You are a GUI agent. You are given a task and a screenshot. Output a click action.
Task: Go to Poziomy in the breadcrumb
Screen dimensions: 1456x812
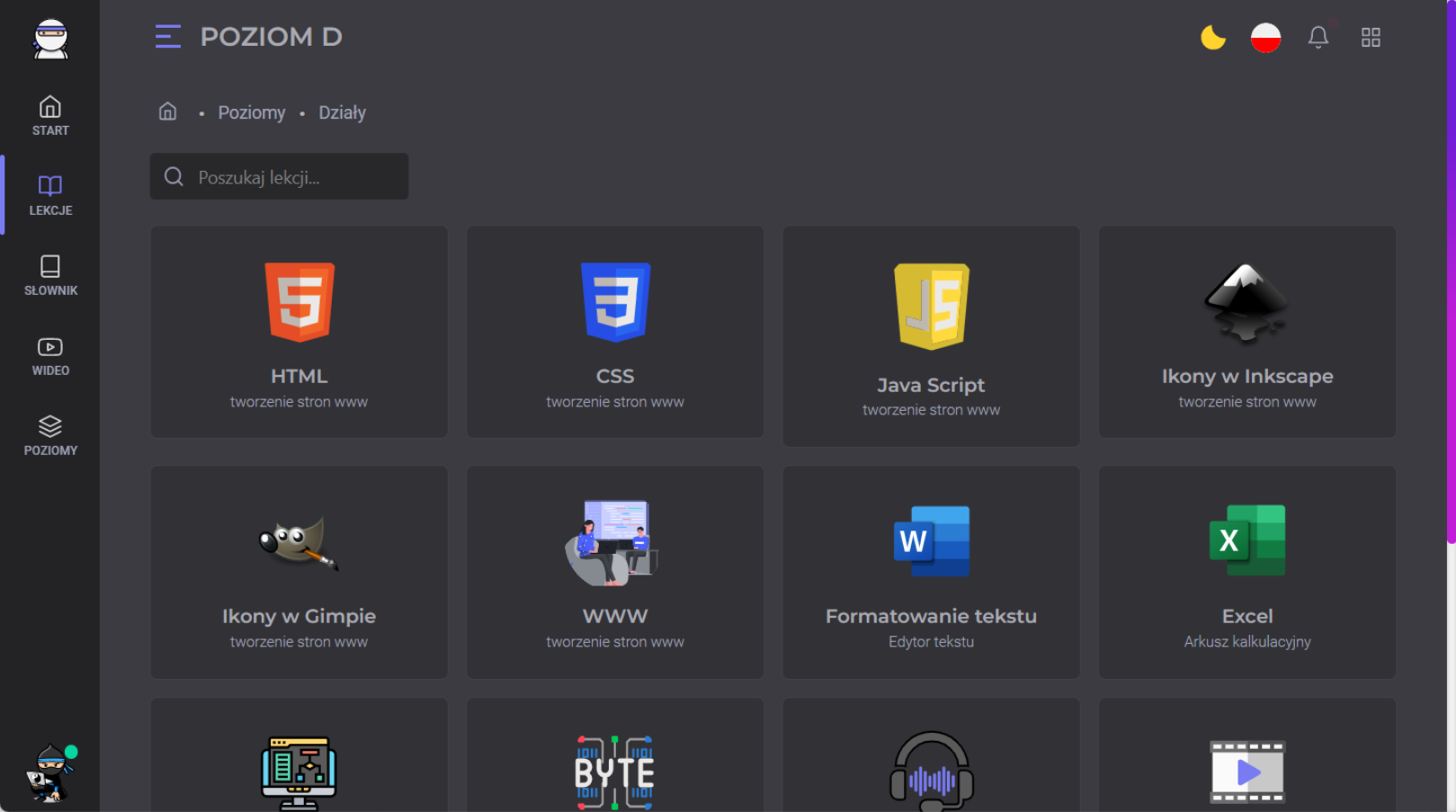point(251,112)
